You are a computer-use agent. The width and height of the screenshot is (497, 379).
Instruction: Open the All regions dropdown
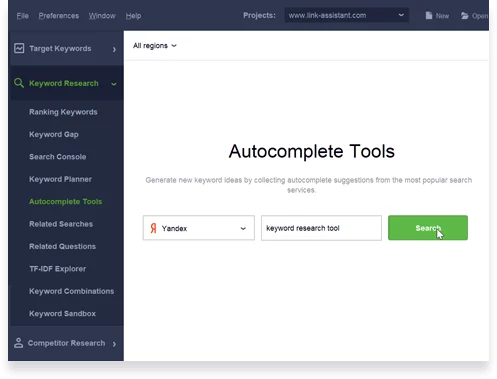[x=155, y=46]
